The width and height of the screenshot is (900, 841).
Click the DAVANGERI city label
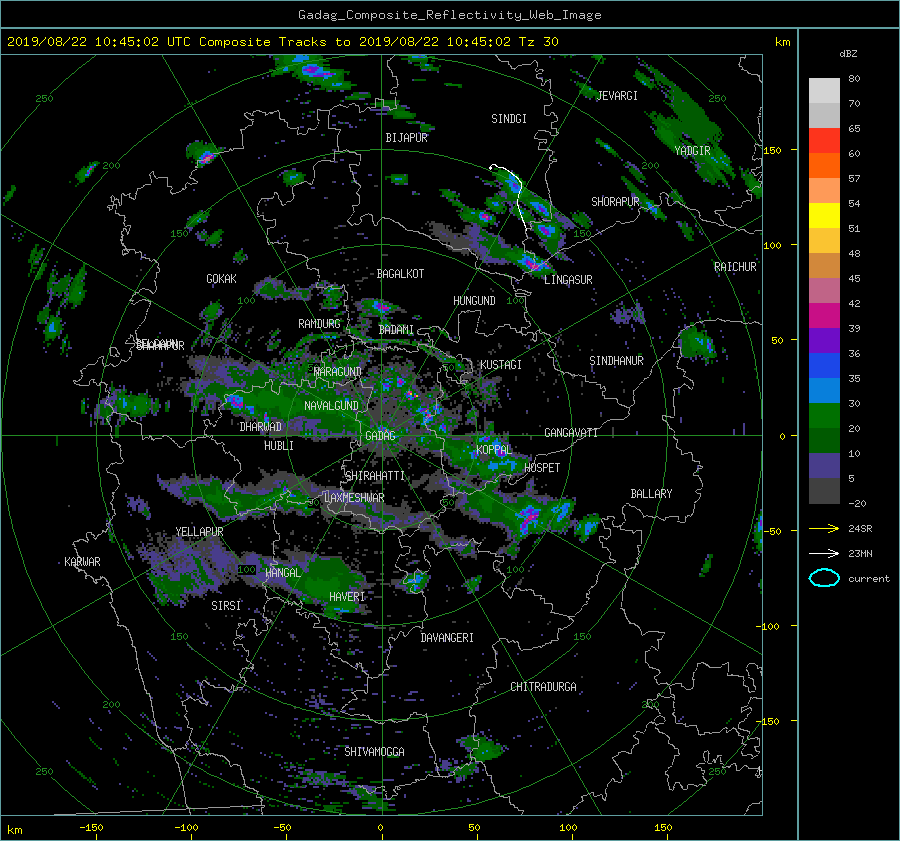(x=447, y=638)
